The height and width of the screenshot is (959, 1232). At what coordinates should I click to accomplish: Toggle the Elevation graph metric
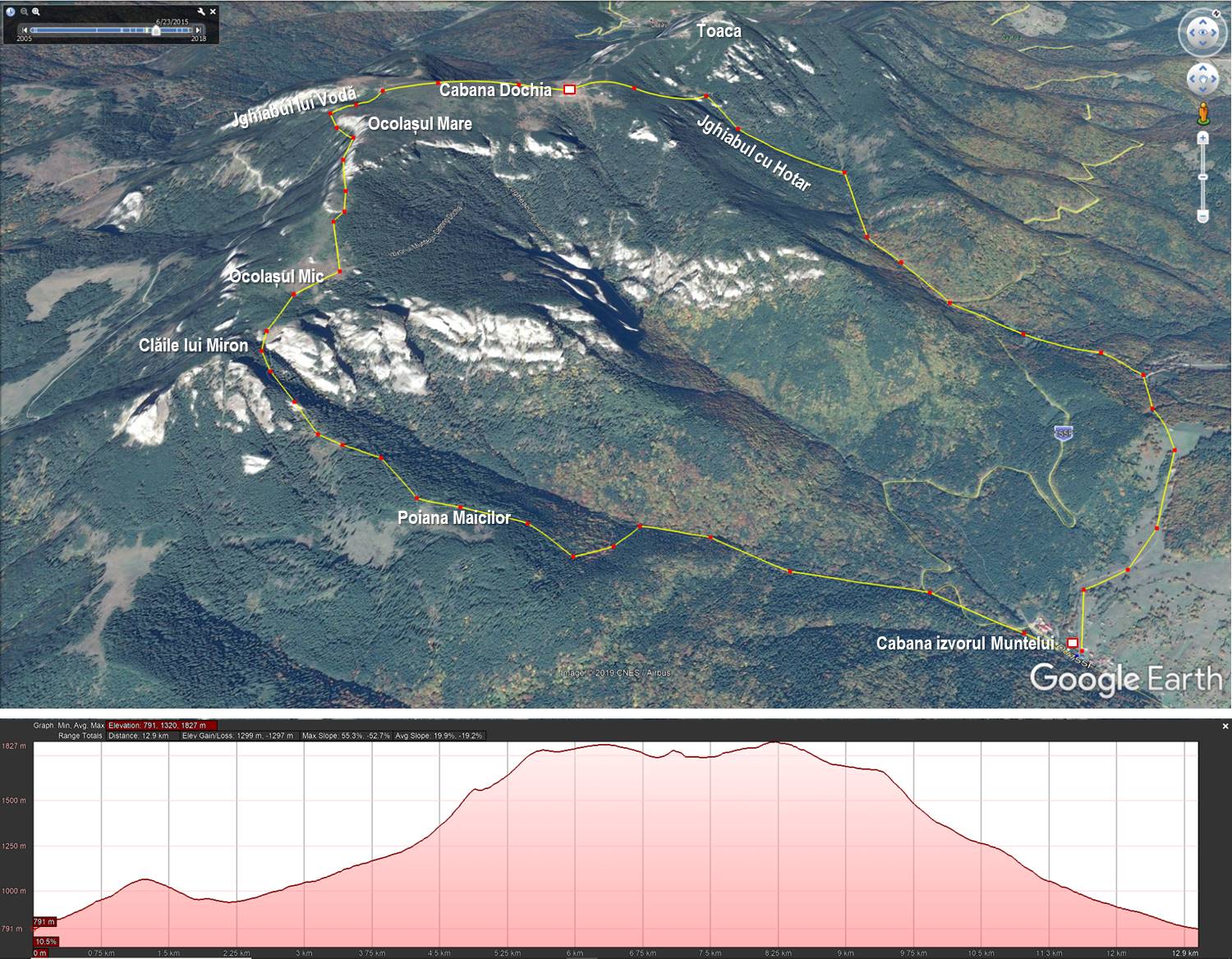(161, 726)
